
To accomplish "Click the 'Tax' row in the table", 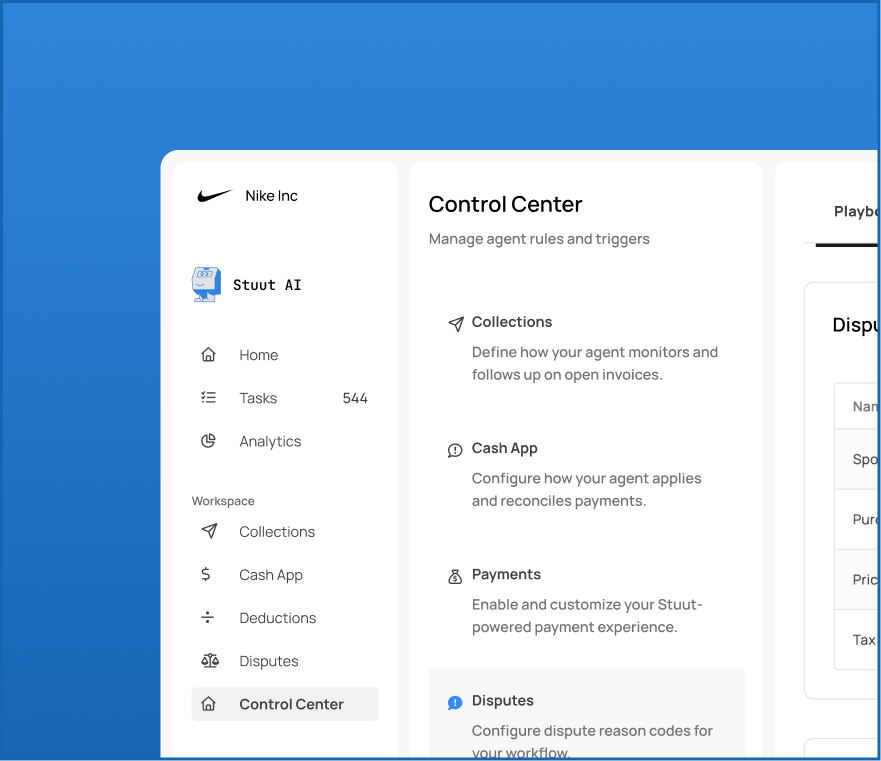I will [x=856, y=640].
